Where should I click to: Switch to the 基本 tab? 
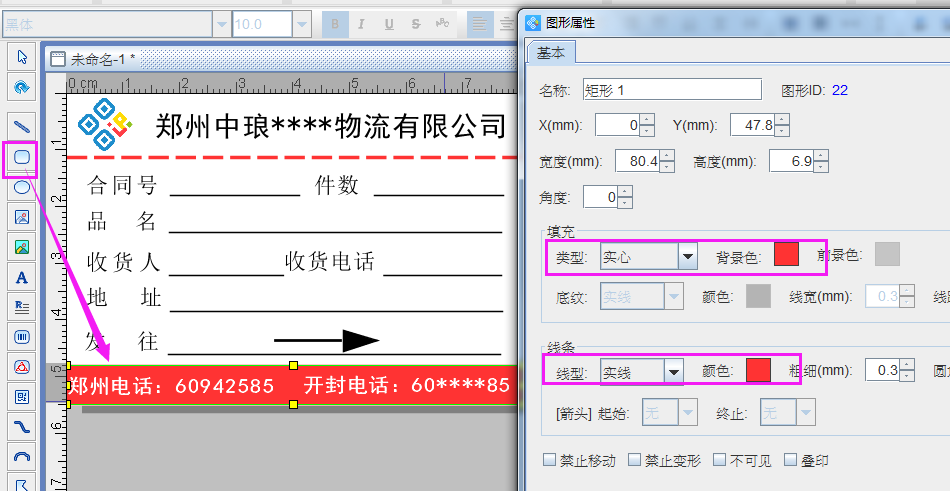point(550,53)
